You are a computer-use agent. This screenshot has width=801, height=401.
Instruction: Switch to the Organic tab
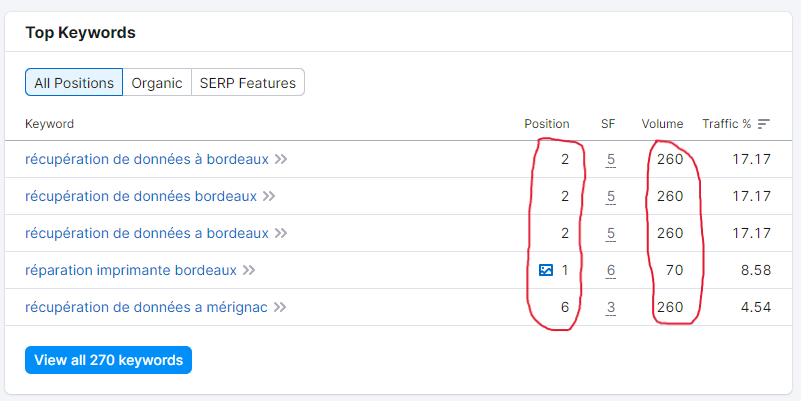coord(157,83)
